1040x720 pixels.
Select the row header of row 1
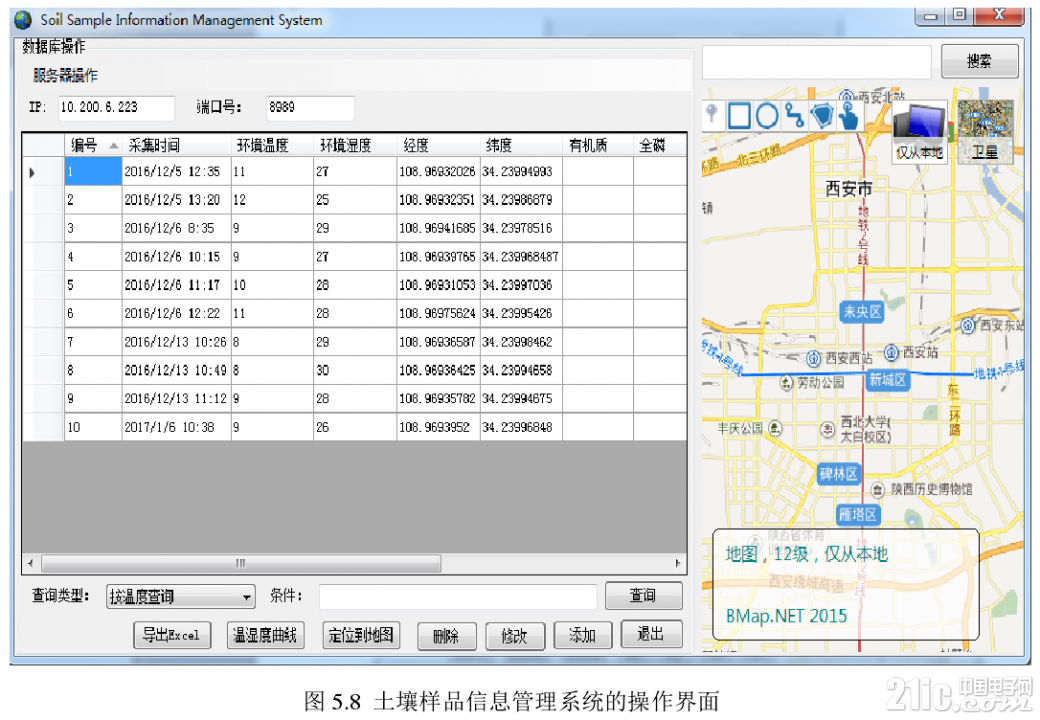(x=43, y=172)
